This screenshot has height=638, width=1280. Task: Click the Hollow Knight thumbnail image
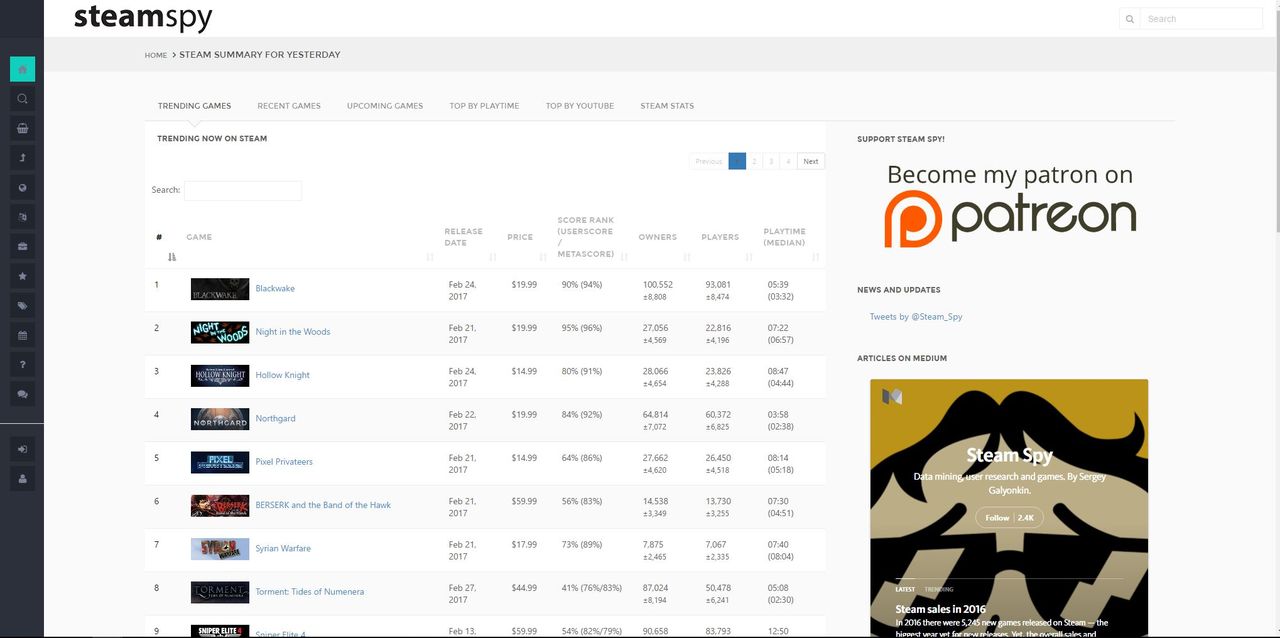tap(220, 375)
